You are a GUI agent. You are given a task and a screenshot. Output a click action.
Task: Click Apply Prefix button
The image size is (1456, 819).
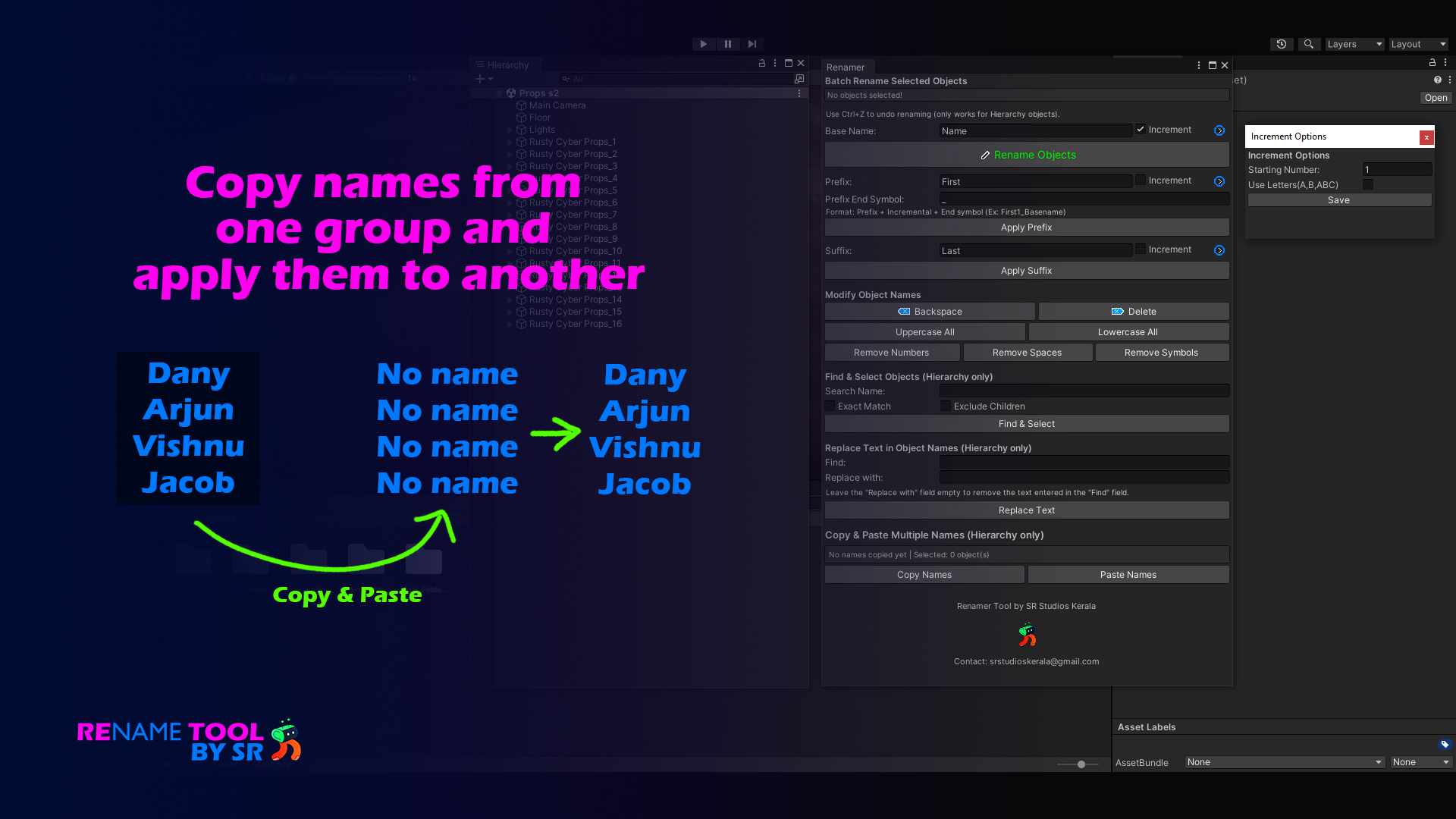coord(1027,227)
